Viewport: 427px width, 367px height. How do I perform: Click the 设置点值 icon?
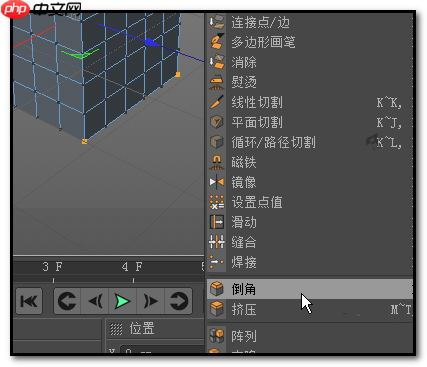coord(217,202)
